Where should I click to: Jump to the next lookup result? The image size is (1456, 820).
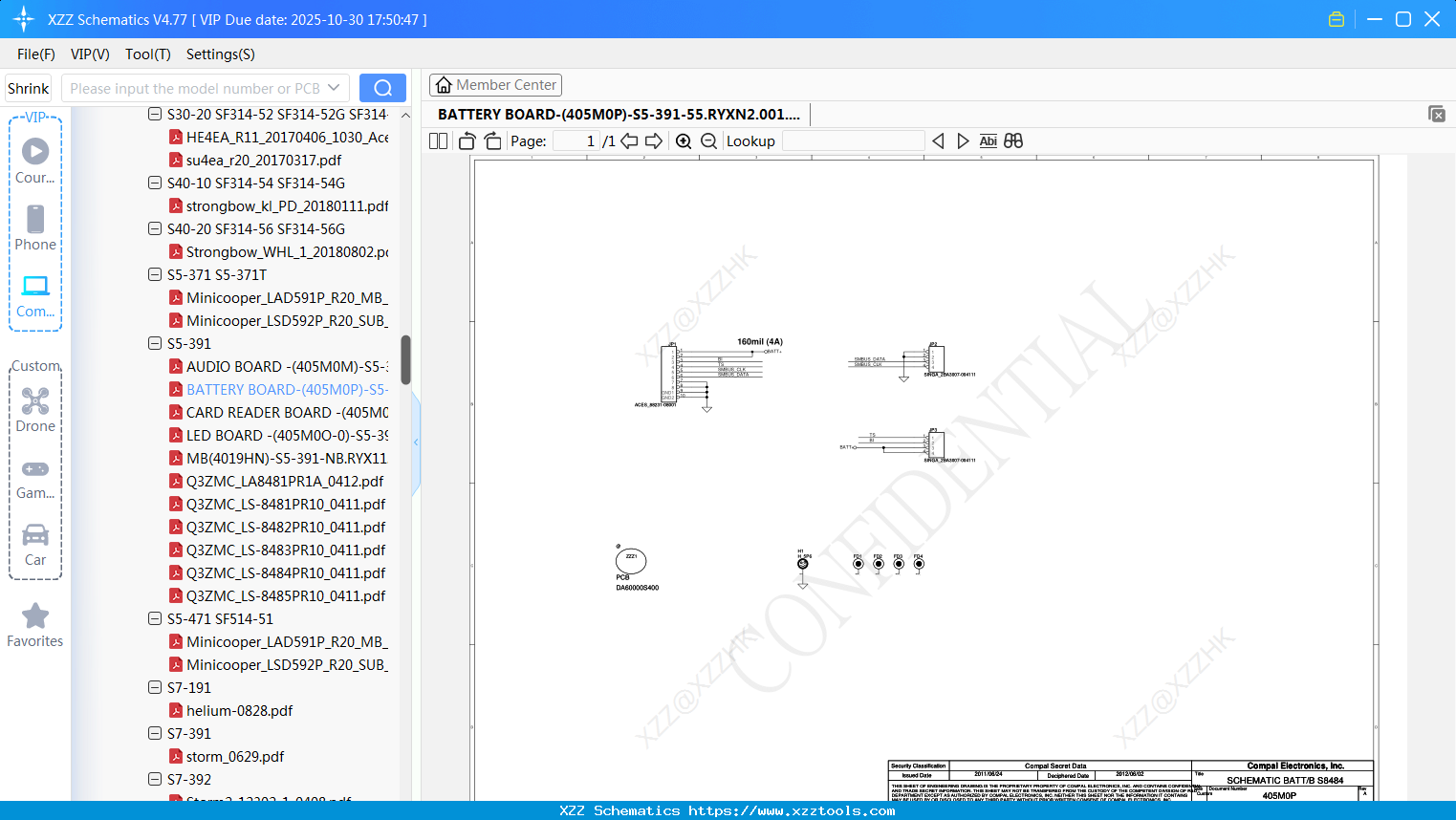click(x=963, y=141)
